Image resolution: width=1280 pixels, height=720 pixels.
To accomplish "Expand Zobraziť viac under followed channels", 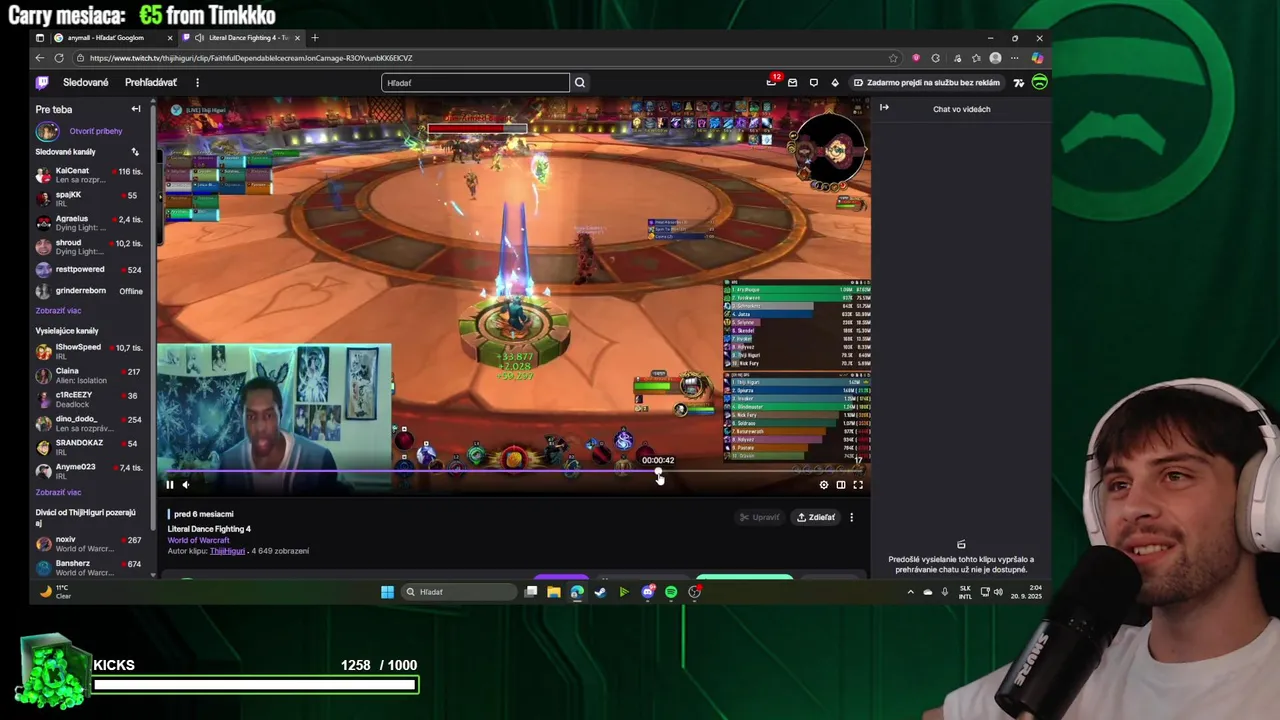I will tap(58, 311).
